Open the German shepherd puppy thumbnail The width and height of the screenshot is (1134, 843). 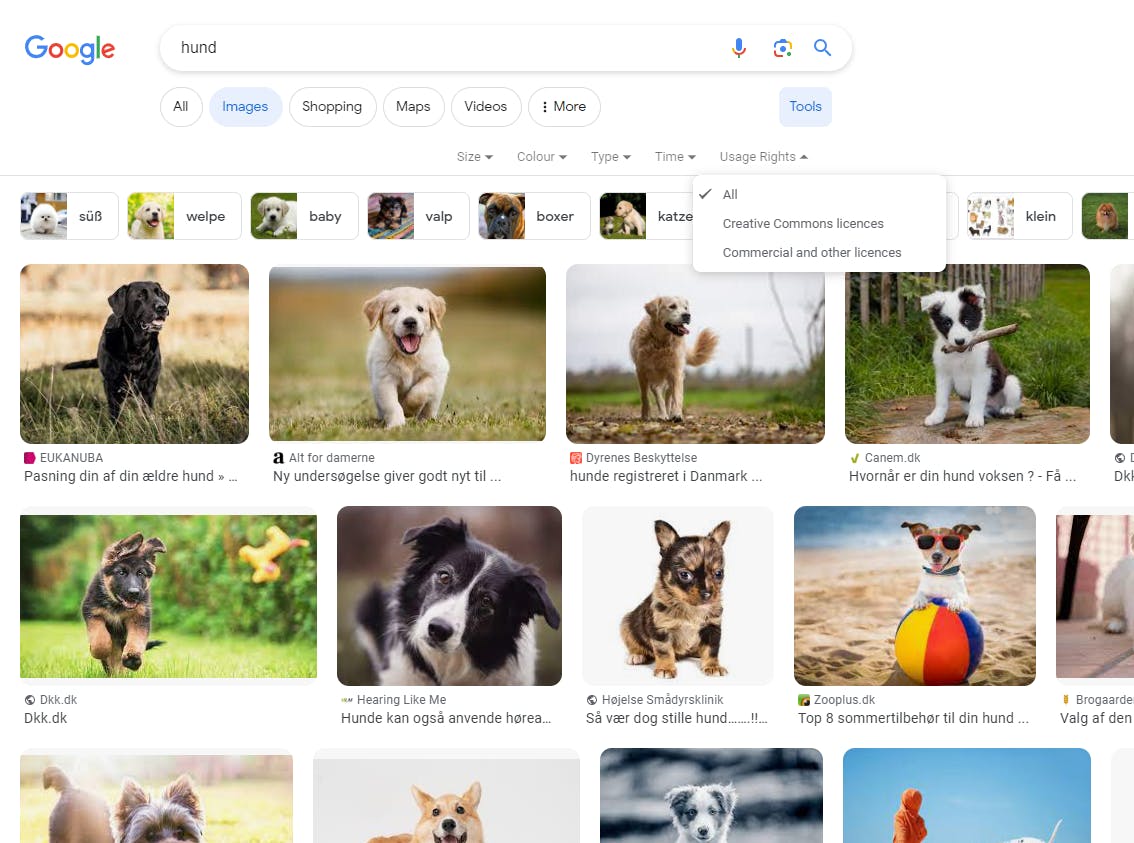[x=169, y=596]
